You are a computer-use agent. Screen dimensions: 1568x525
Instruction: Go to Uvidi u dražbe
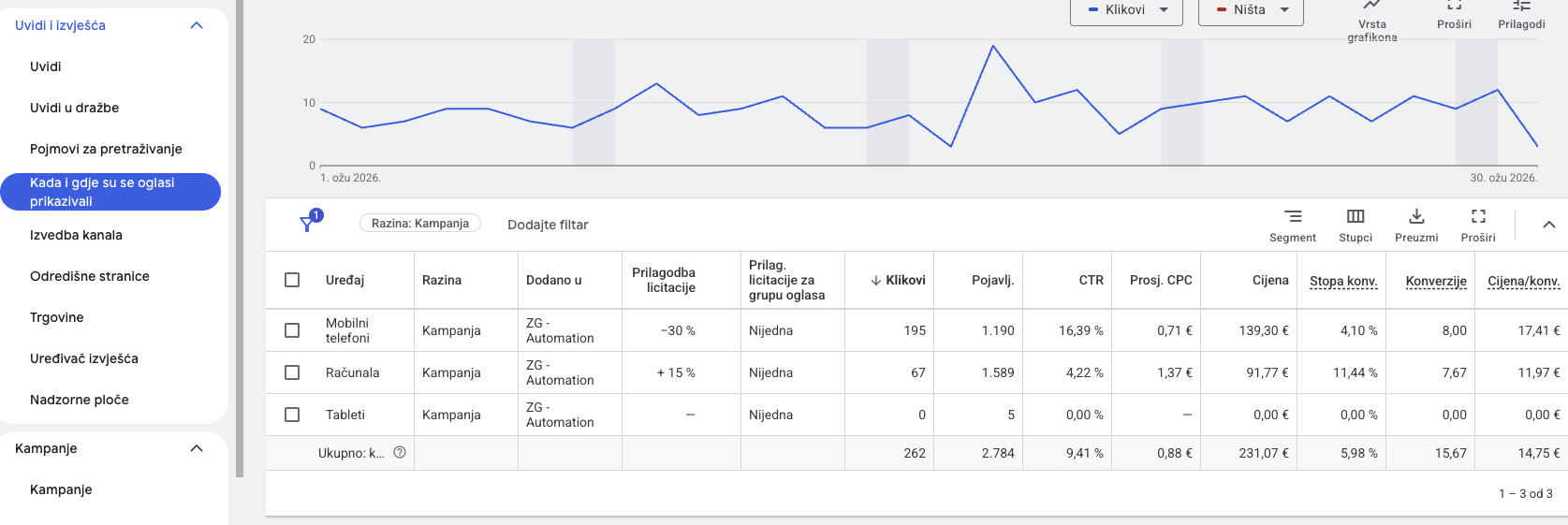74,108
